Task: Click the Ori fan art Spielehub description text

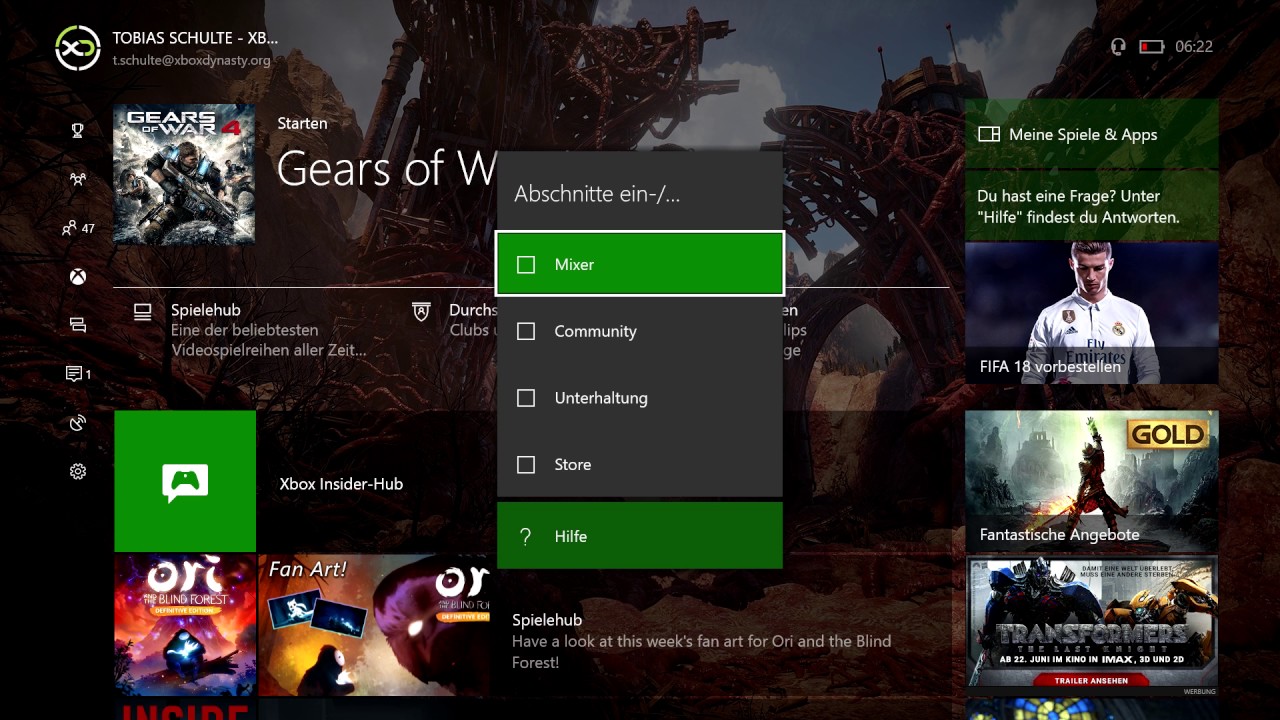Action: click(701, 651)
